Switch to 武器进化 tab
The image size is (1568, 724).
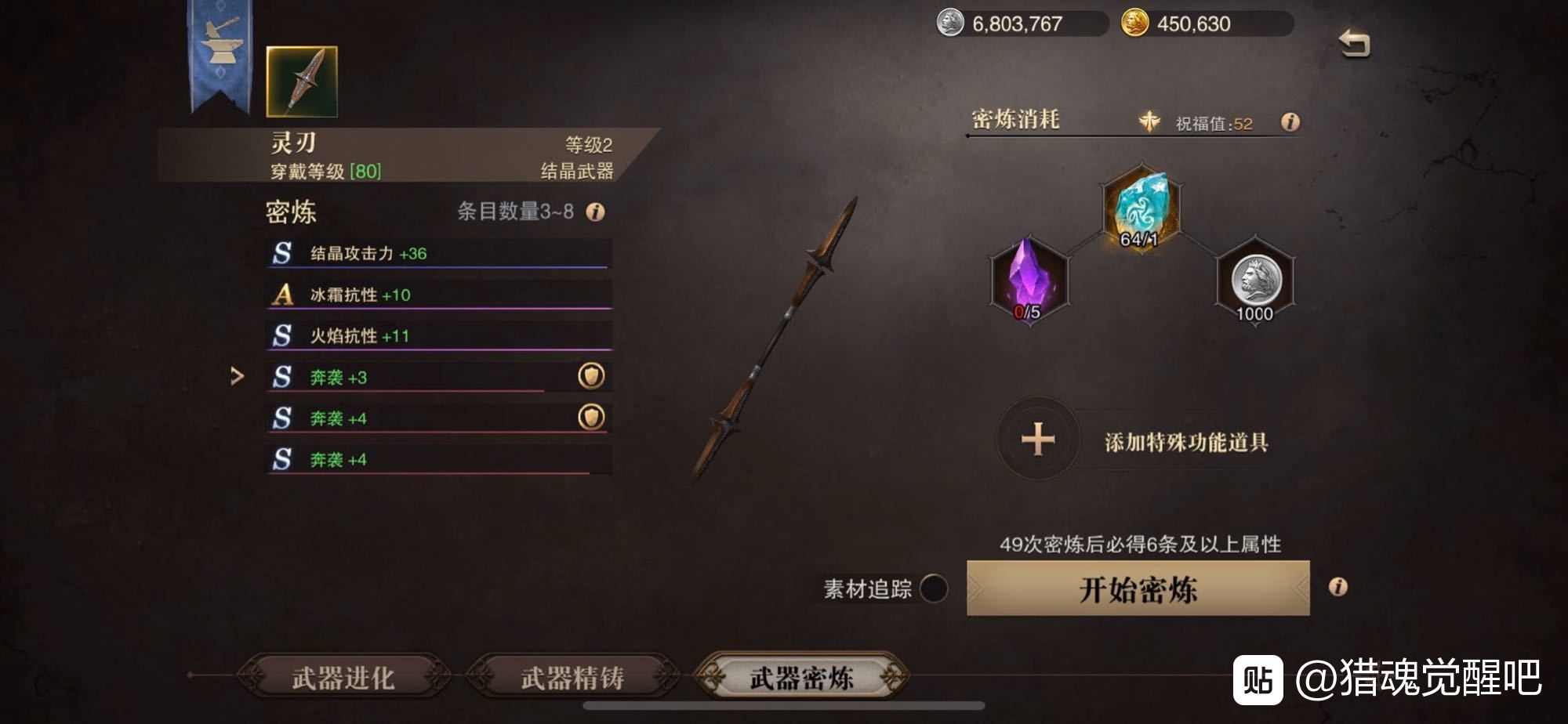click(343, 677)
